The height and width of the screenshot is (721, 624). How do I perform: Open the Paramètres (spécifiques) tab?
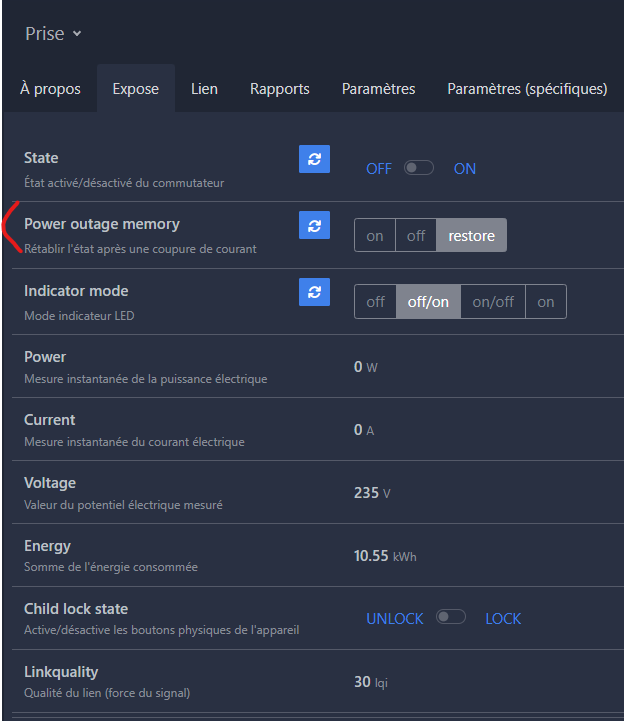point(527,88)
